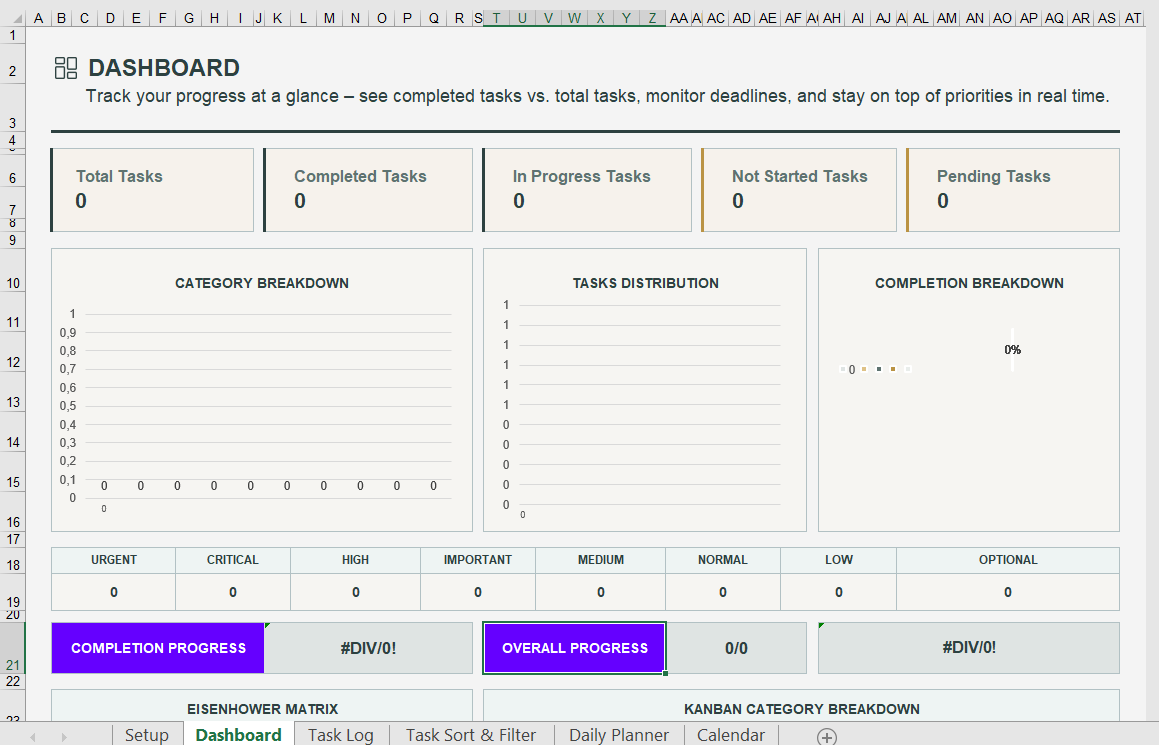
Task: Open the Task Sort & Filter tab
Action: point(470,735)
